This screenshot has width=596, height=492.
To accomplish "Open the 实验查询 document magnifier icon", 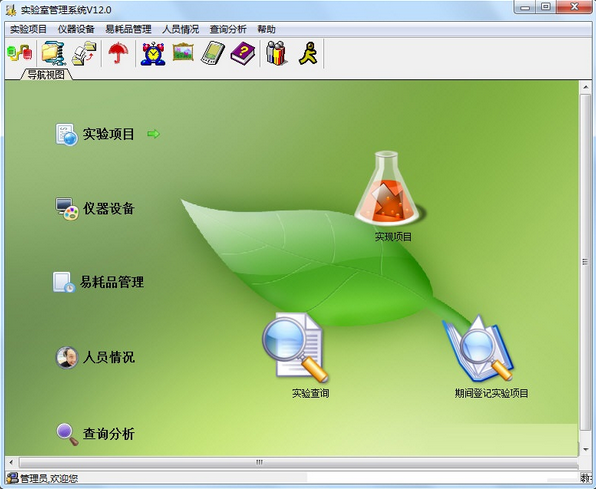I will [x=295, y=347].
